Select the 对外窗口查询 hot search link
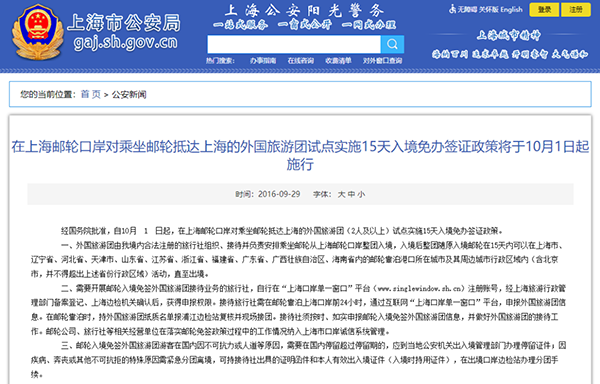 [383, 61]
